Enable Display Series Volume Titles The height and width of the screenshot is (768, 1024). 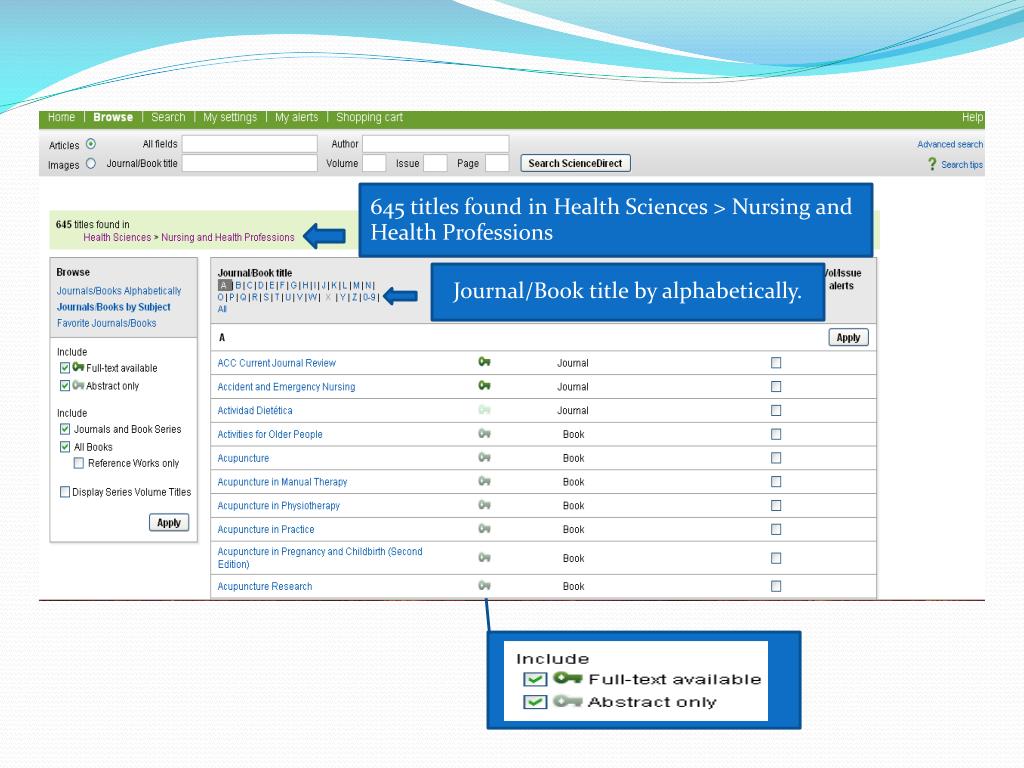click(65, 492)
